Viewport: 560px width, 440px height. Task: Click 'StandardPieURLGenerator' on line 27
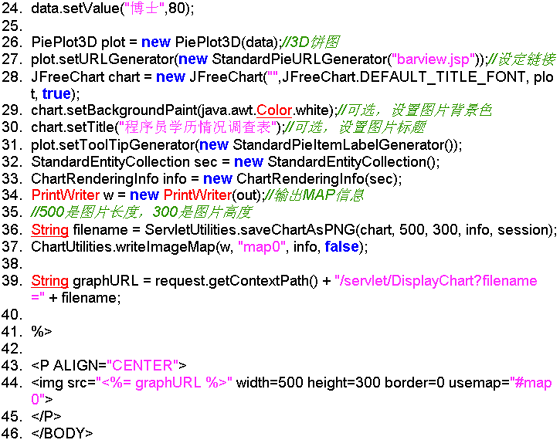pos(299,59)
